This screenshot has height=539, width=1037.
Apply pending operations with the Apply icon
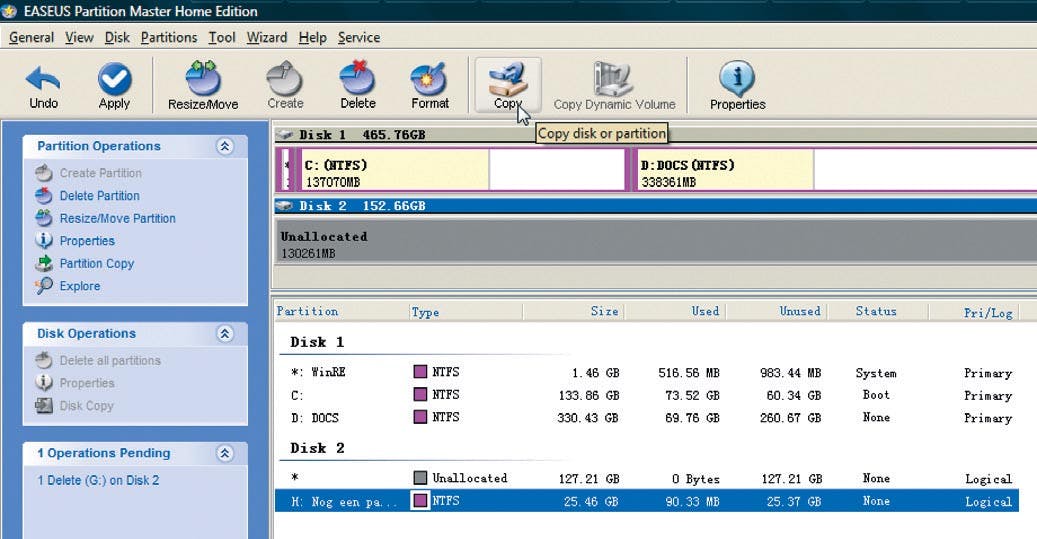(114, 79)
